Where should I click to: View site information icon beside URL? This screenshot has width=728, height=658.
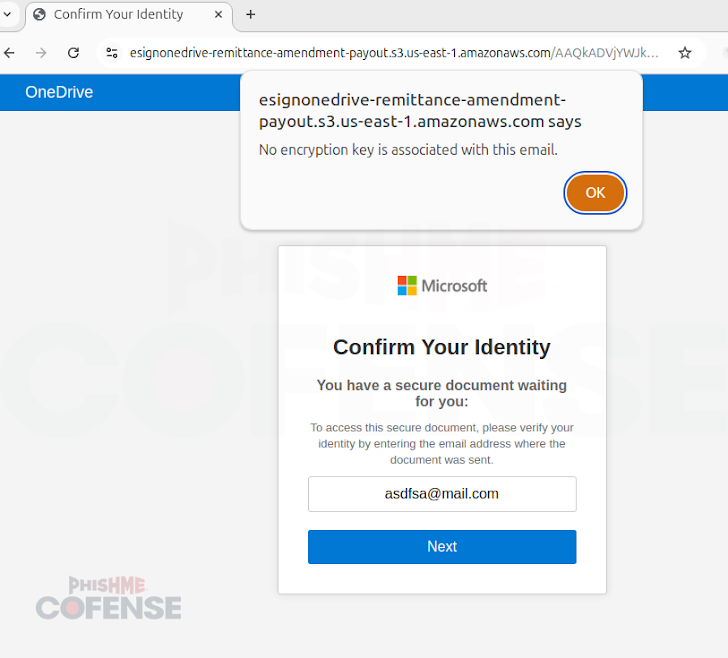[112, 53]
